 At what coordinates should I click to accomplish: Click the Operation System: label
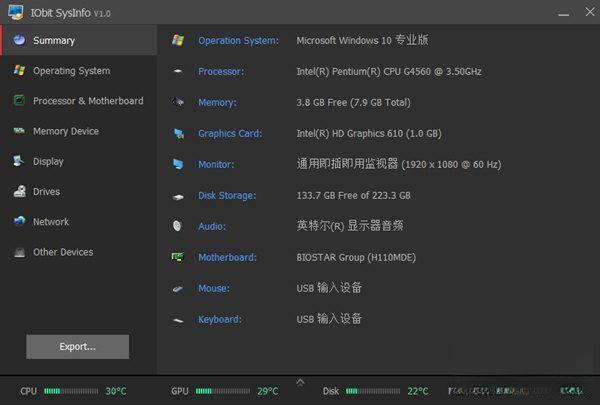(238, 41)
